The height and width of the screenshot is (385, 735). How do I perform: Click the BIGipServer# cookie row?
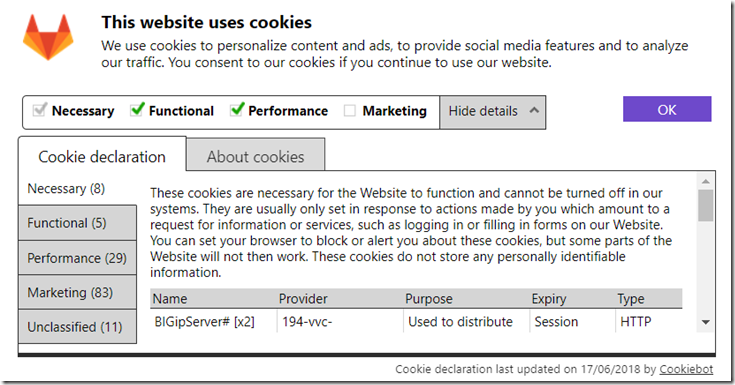pos(416,321)
